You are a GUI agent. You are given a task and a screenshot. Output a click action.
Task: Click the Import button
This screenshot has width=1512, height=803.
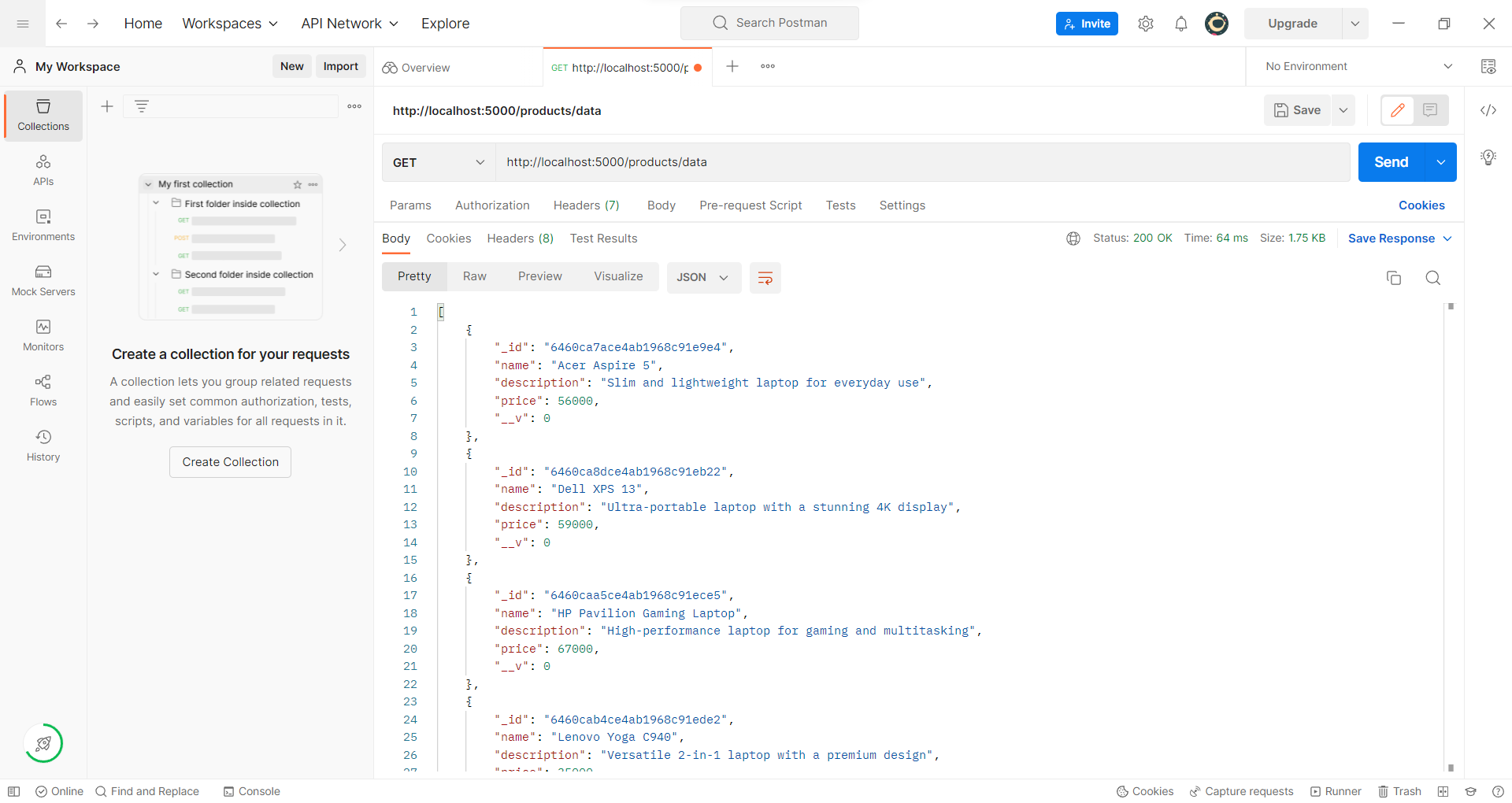pyautogui.click(x=340, y=66)
